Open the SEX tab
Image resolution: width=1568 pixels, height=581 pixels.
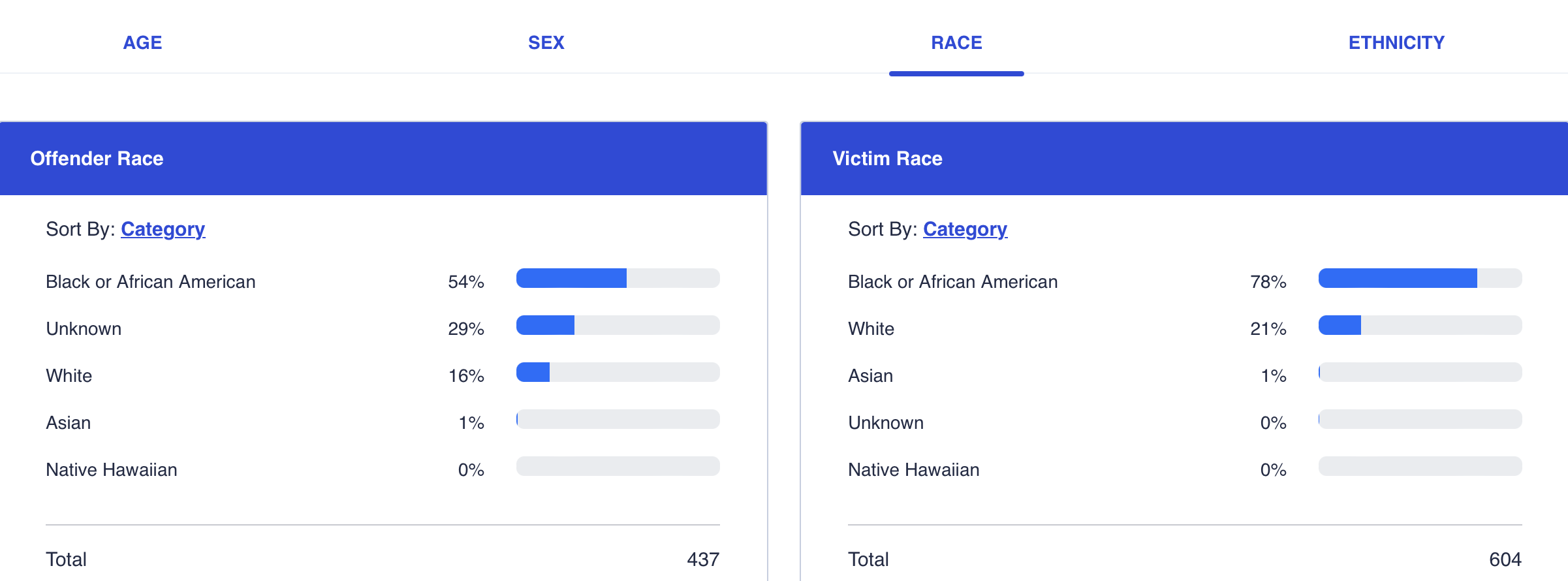tap(546, 42)
